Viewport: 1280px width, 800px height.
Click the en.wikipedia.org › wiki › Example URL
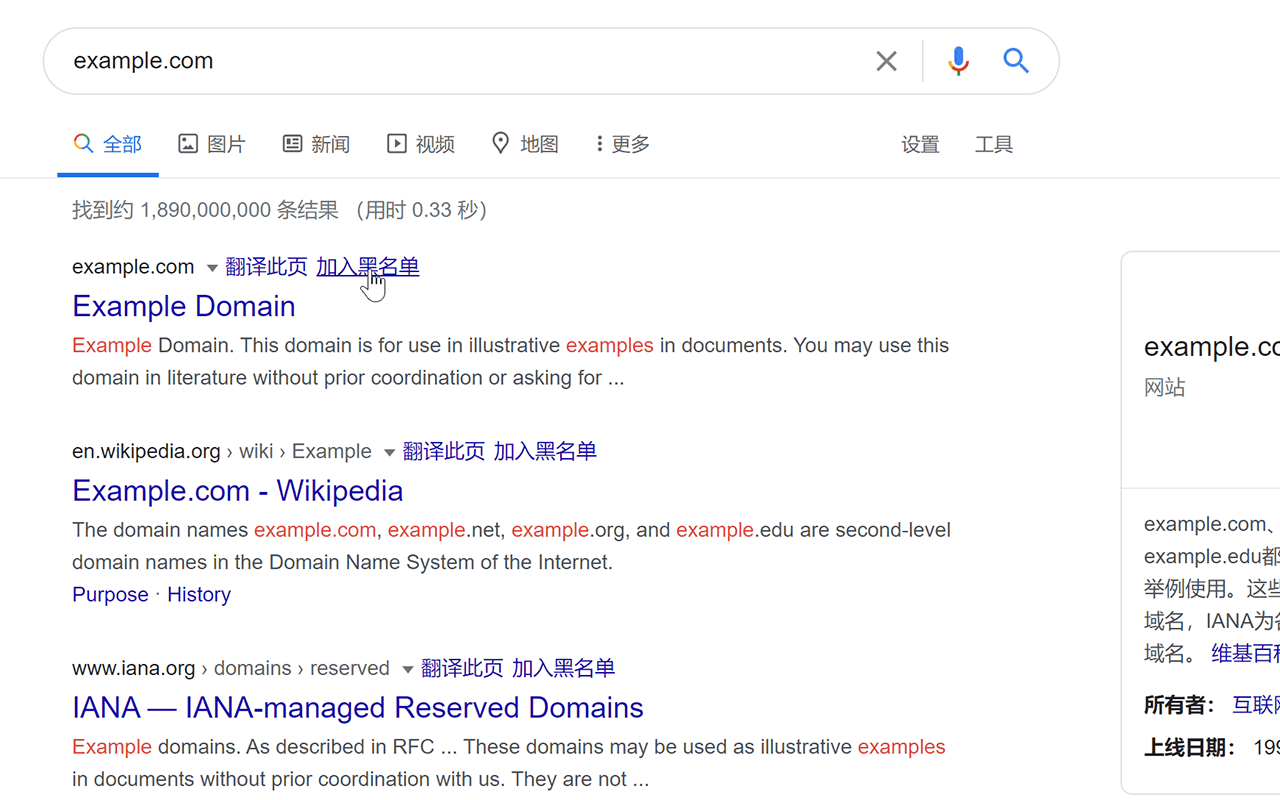(x=222, y=451)
